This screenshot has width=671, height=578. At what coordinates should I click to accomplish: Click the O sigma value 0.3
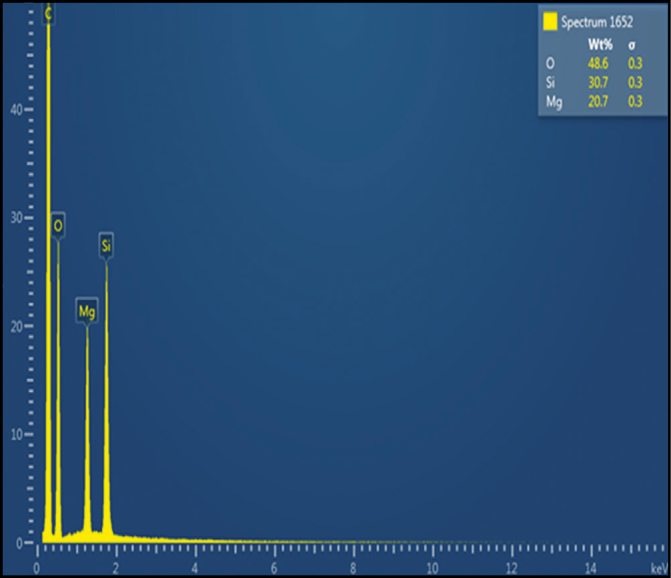pyautogui.click(x=635, y=63)
